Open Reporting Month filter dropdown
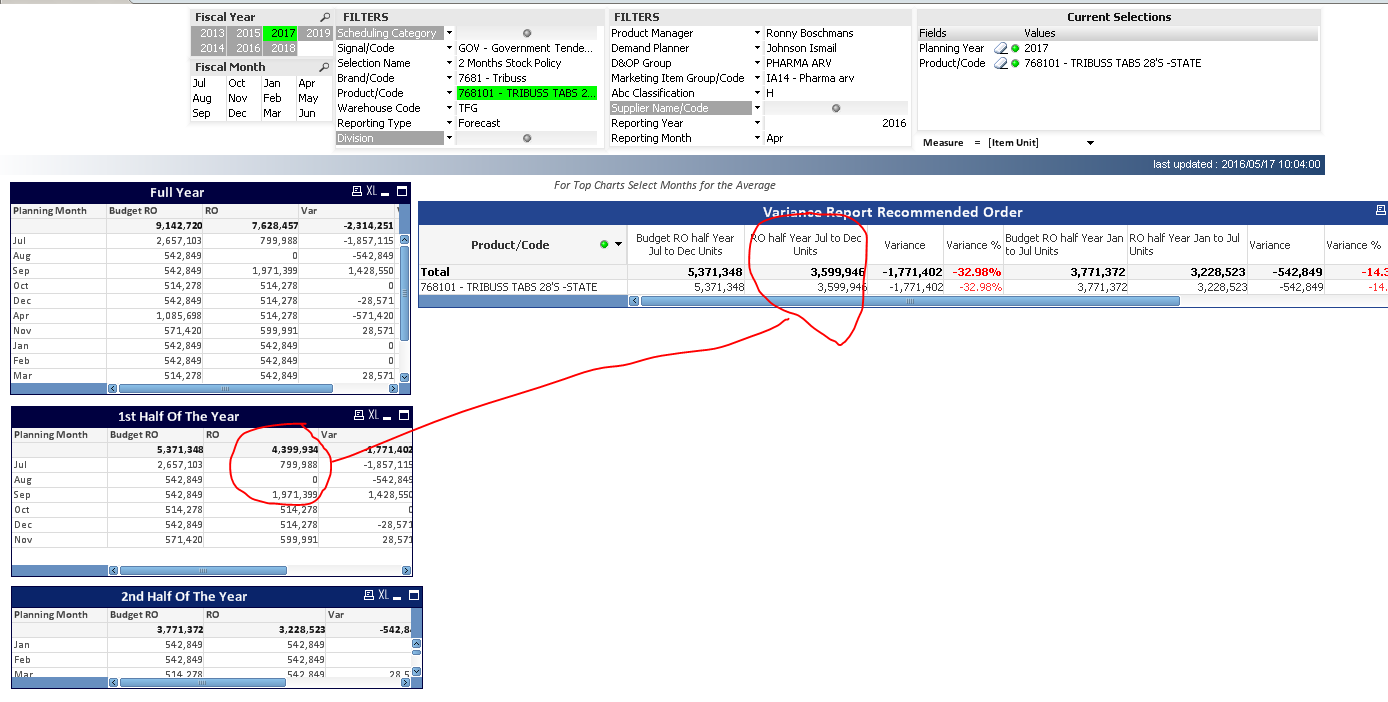The width and height of the screenshot is (1388, 702). (x=757, y=138)
